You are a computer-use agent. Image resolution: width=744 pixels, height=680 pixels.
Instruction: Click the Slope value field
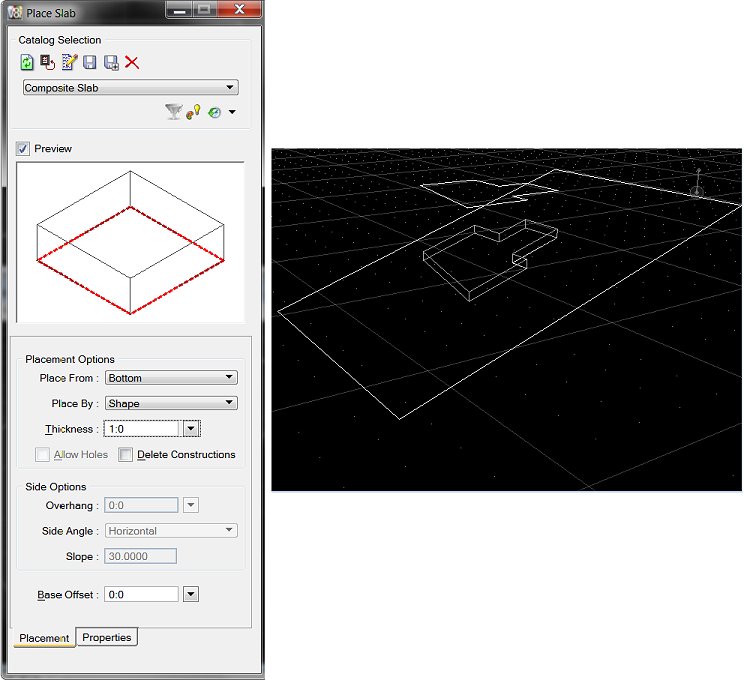coord(140,556)
